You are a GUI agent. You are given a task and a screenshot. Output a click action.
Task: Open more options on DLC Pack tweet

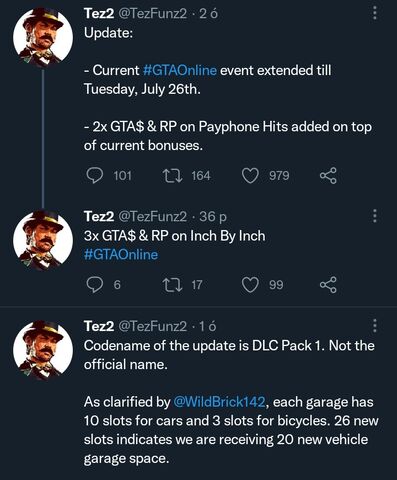[375, 326]
